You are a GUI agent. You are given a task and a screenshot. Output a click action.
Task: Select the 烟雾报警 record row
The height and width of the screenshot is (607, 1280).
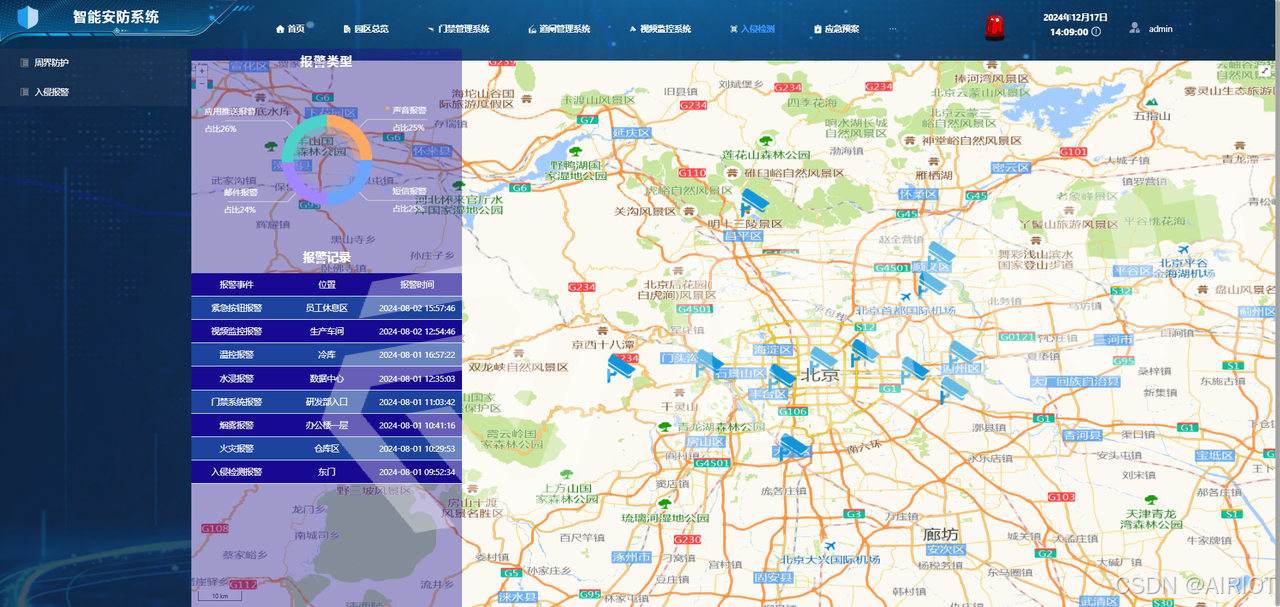pos(326,425)
